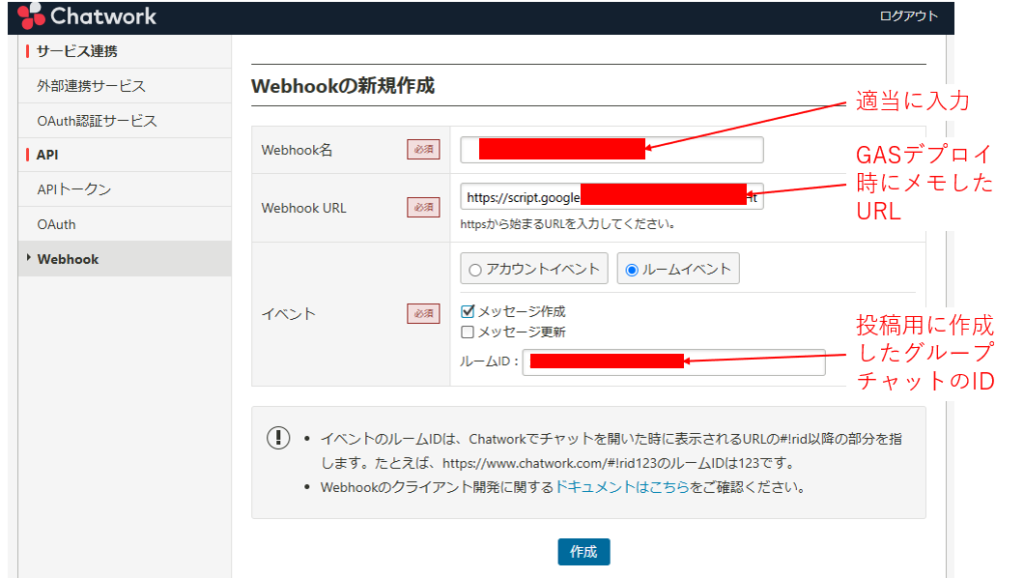Click the exclamation info icon
Viewport: 1024px width, 578px height.
coord(278,438)
